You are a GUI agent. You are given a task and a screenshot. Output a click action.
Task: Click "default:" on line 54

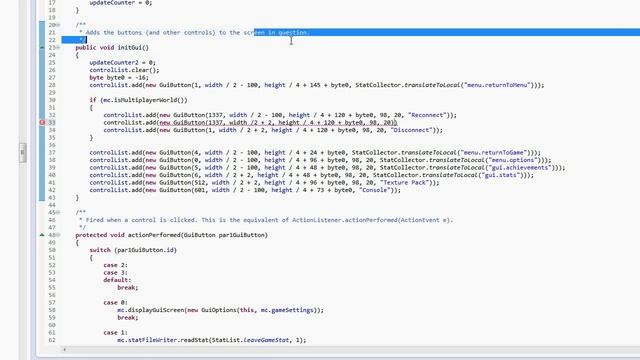pyautogui.click(x=117, y=280)
